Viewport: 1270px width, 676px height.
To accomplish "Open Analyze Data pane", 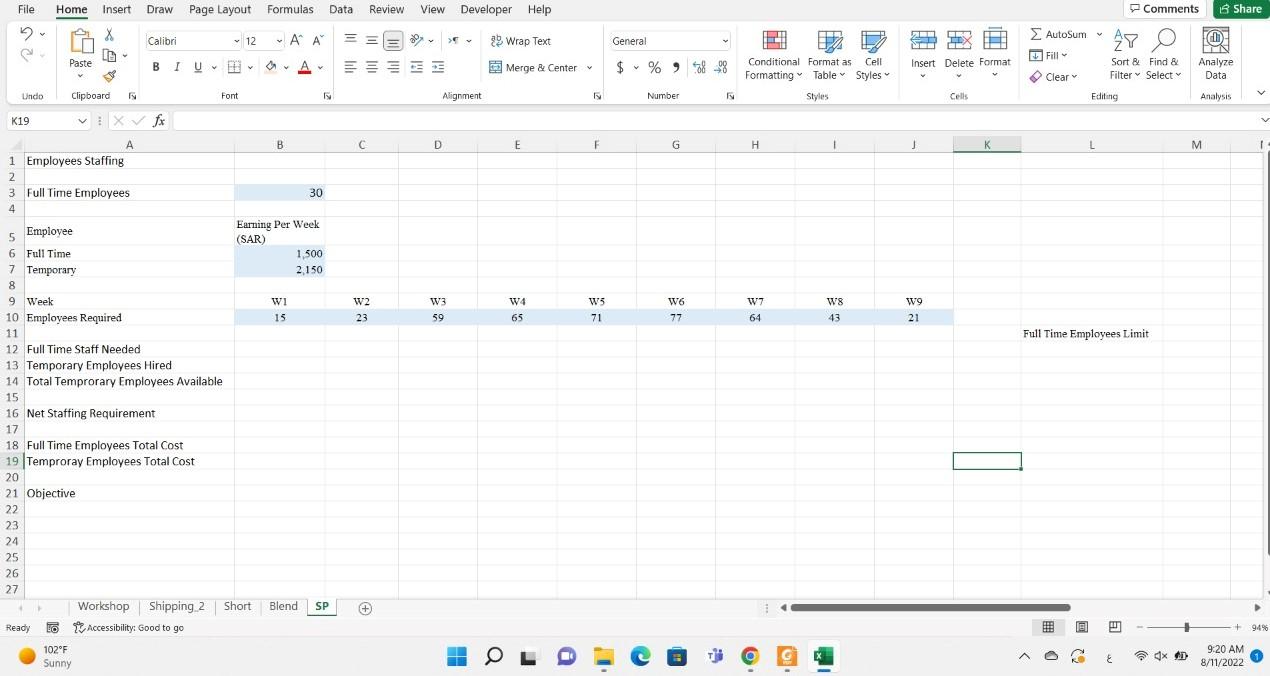I will click(1216, 56).
